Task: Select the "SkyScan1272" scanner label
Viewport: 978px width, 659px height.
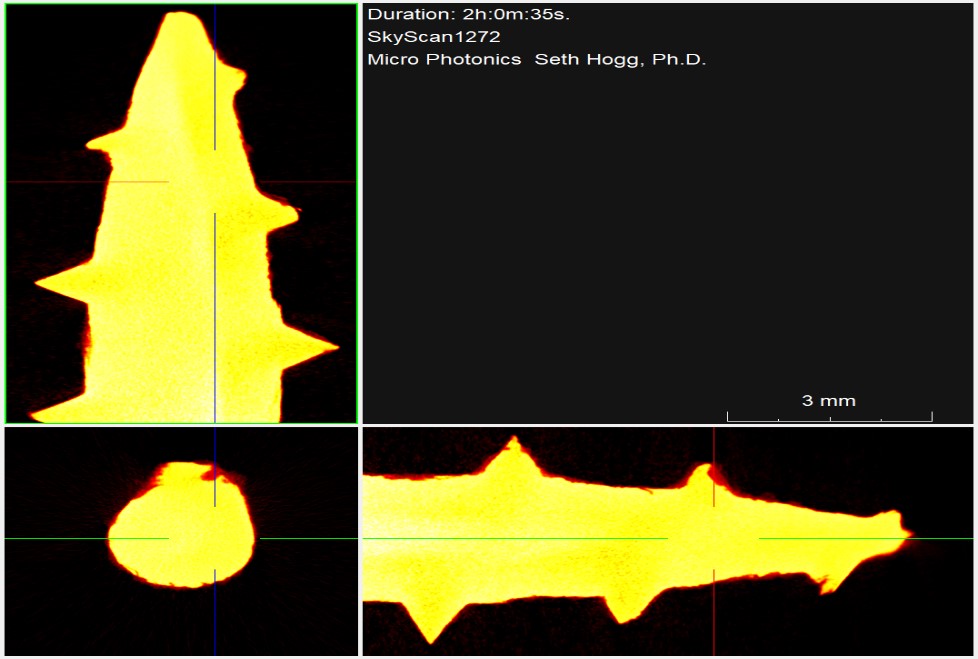Action: 434,37
